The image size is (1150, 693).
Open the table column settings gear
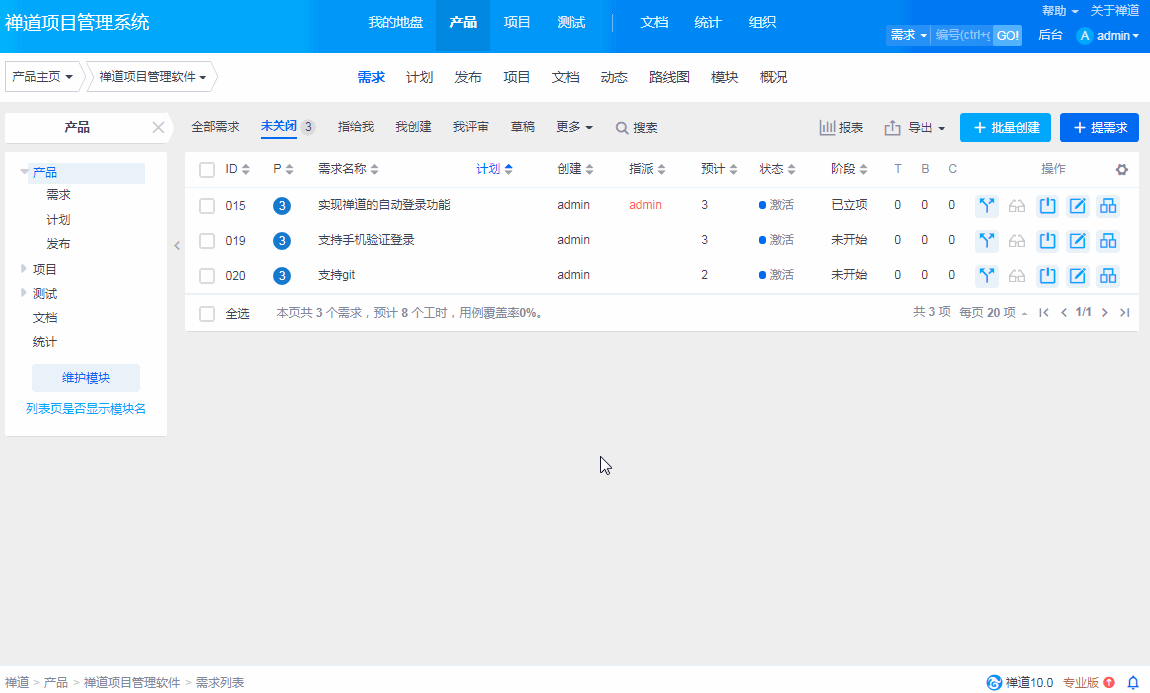coord(1122,170)
